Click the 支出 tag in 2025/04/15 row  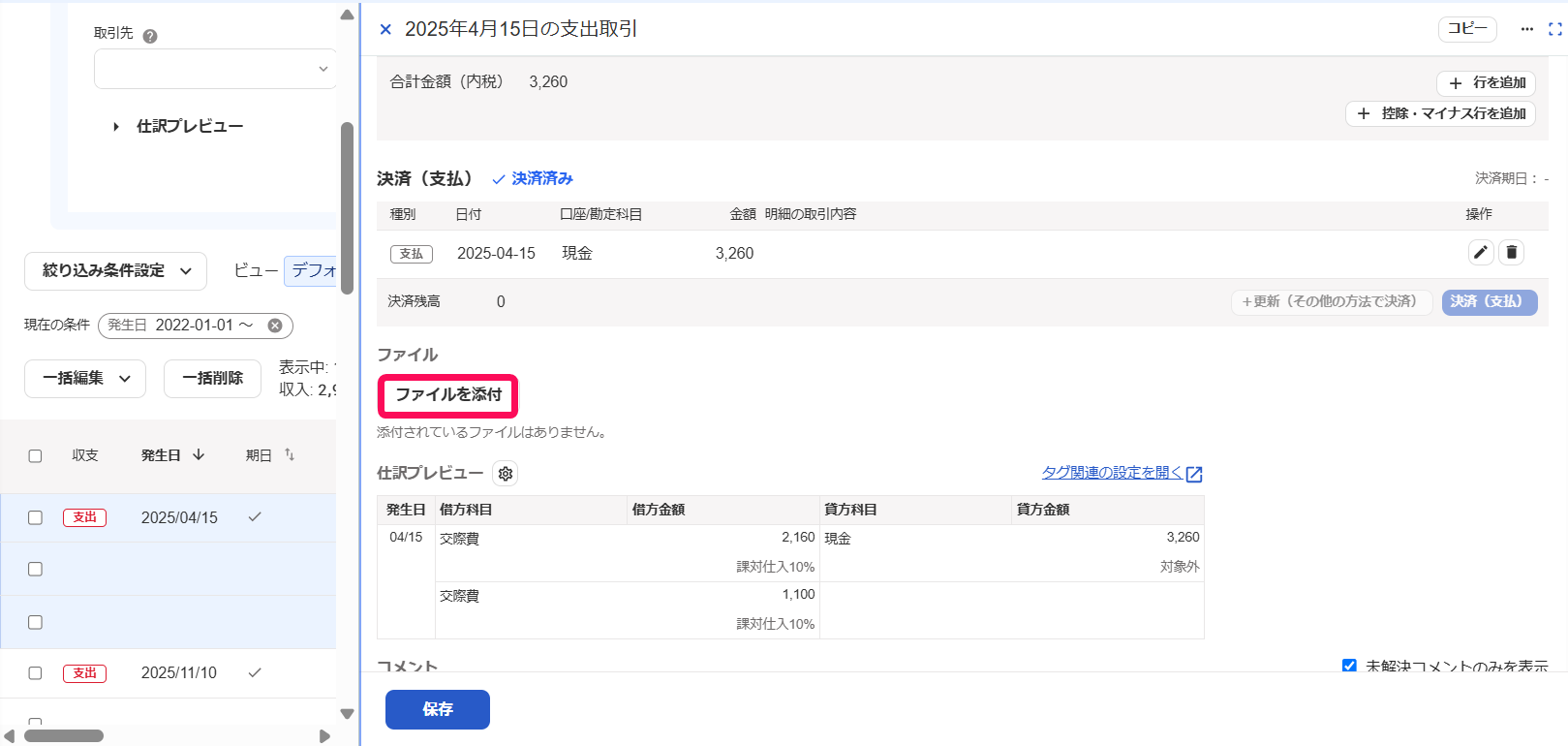pyautogui.click(x=84, y=517)
